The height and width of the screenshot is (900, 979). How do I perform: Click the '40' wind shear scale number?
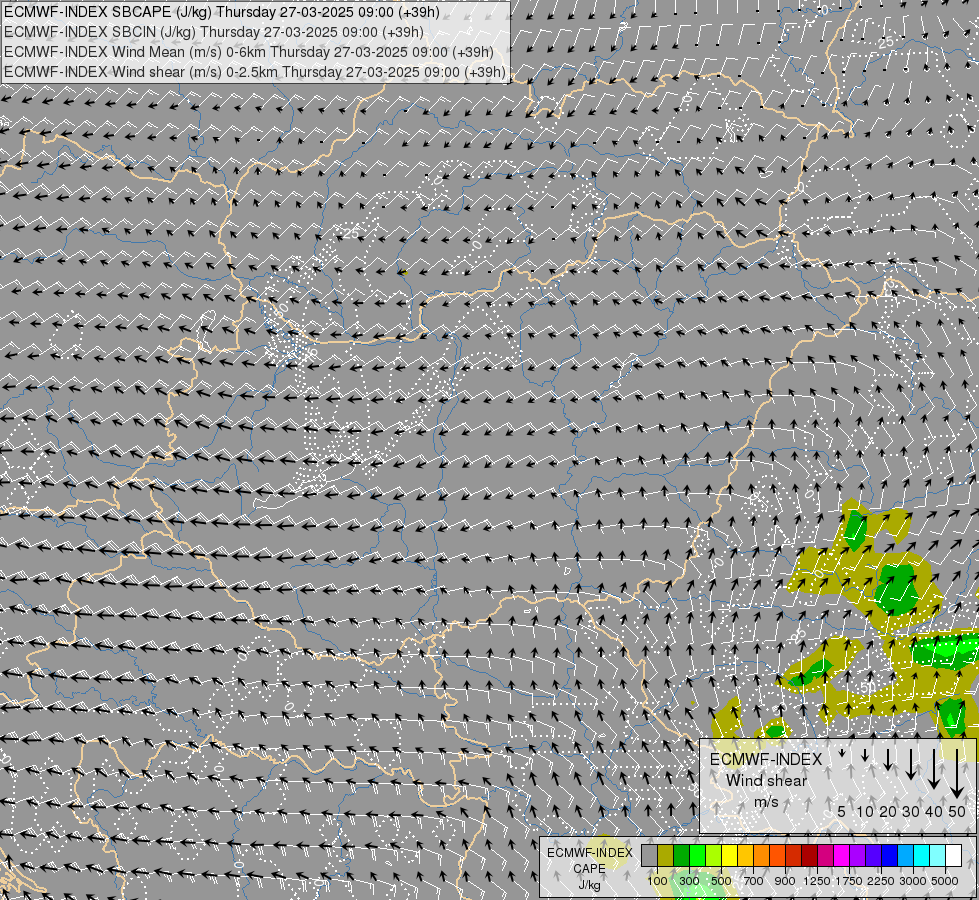click(933, 811)
